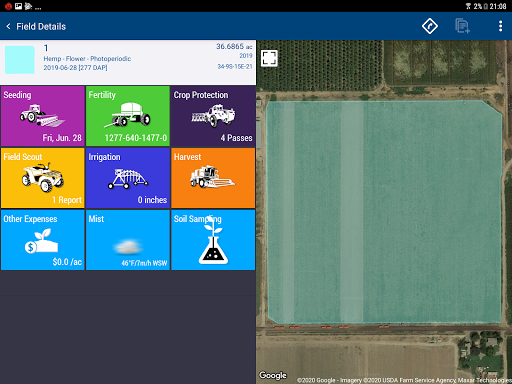
Task: Open the red notification icon in status bar
Action: (x=8, y=6)
